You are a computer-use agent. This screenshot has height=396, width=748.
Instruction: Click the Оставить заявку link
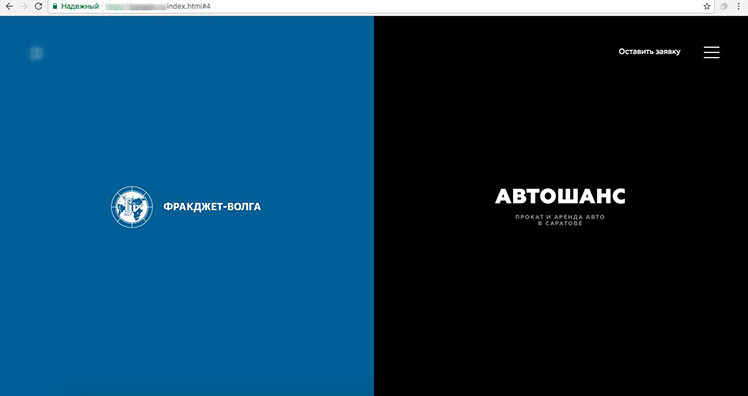point(649,52)
